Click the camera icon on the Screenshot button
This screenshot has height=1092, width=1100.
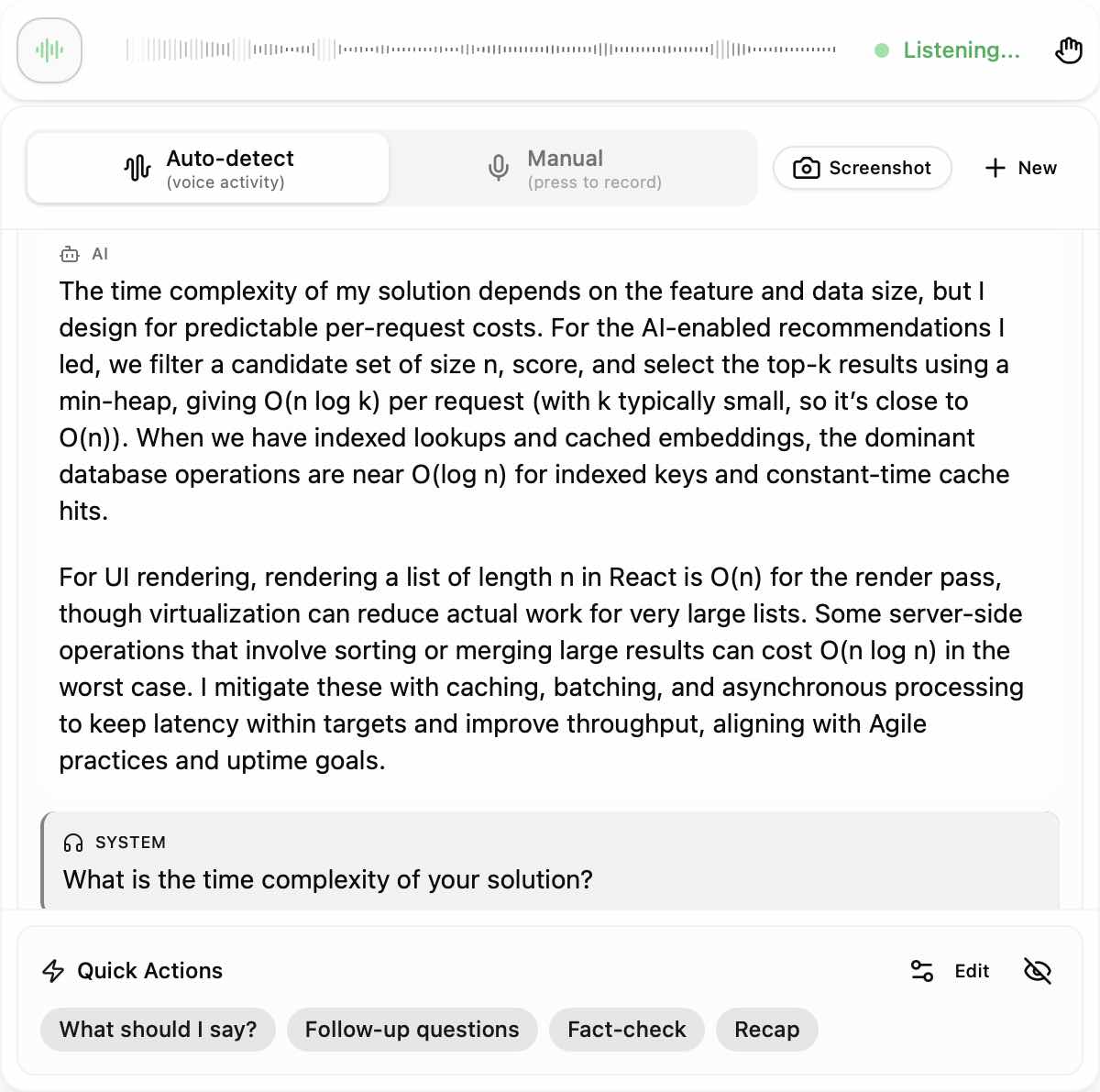tap(805, 168)
